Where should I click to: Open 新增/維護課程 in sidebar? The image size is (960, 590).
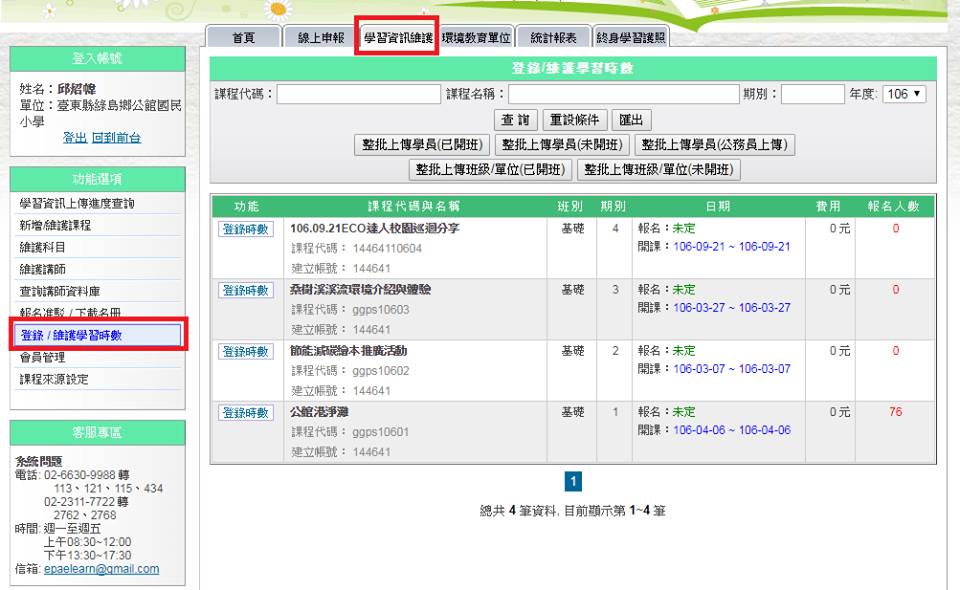point(55,225)
